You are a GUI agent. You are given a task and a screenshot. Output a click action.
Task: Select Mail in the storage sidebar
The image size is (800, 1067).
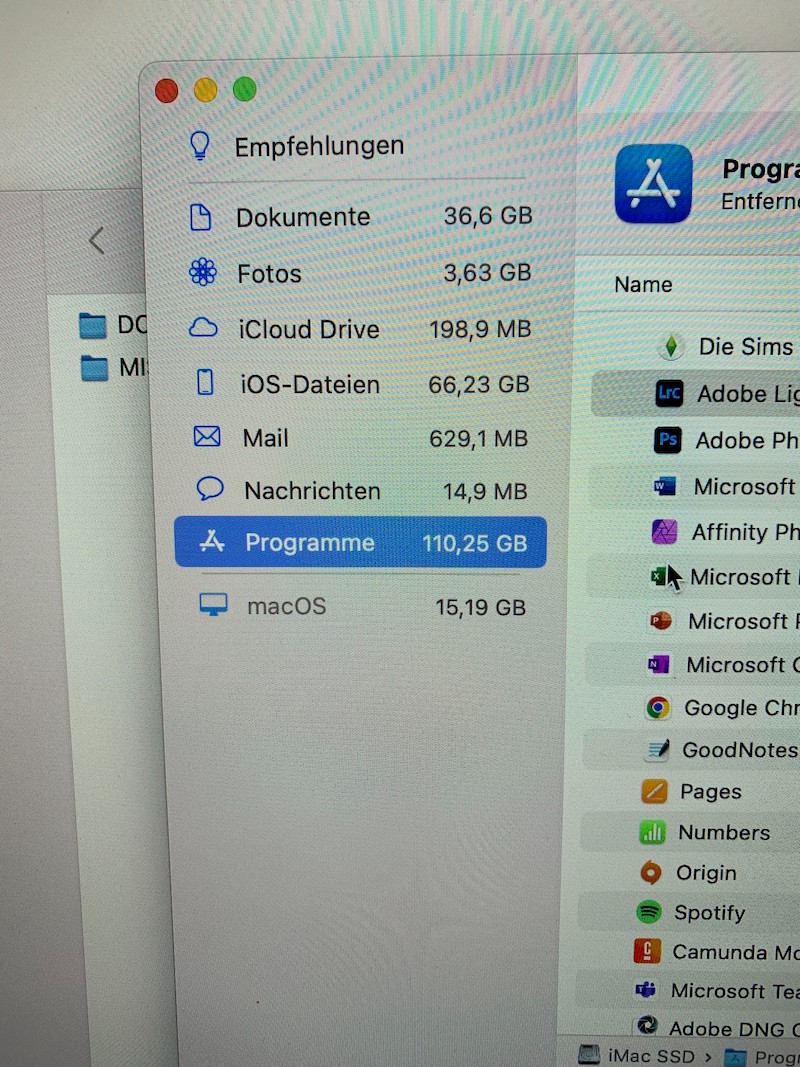(x=359, y=438)
